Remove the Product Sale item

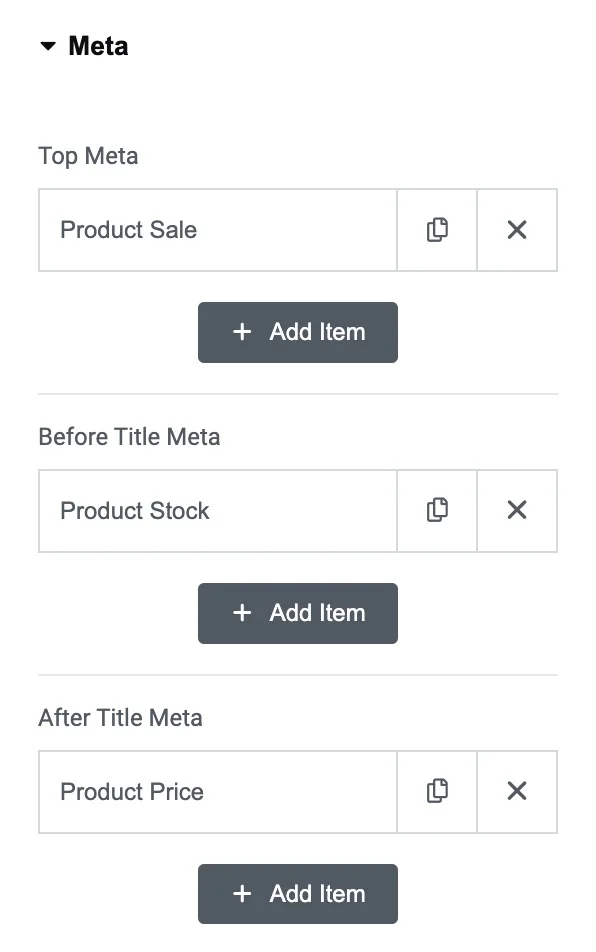(517, 230)
